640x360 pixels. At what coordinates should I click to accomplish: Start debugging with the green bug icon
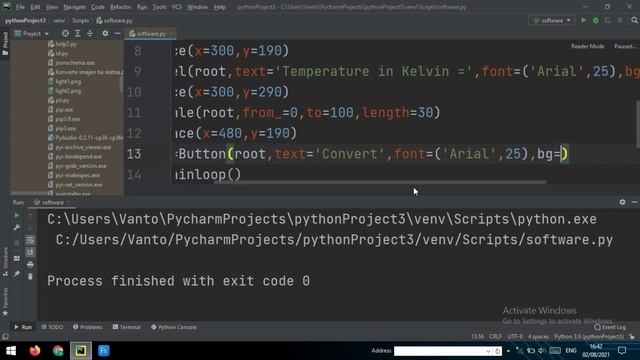click(596, 20)
